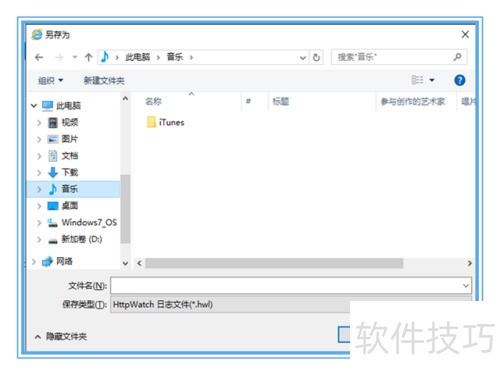Select 此电脑 in the navigation tree
Screen dimensions: 500x375
pyautogui.click(x=68, y=106)
